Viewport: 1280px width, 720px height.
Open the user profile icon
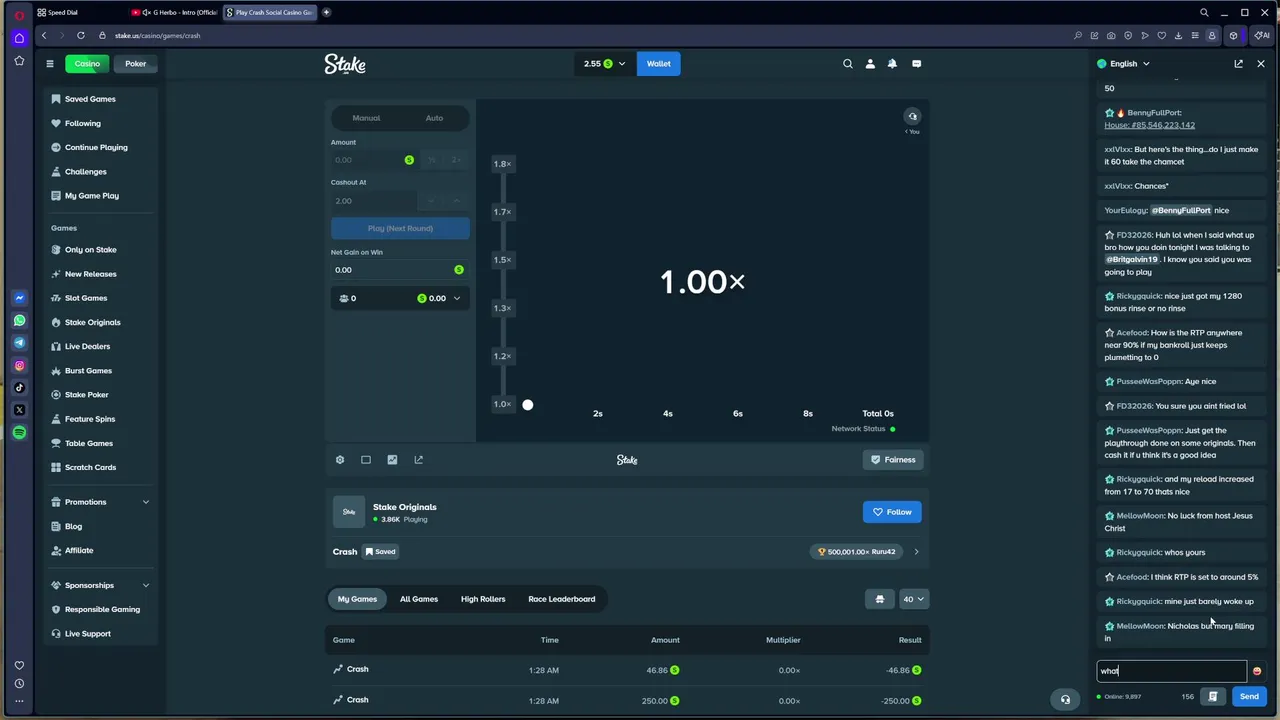coord(870,64)
